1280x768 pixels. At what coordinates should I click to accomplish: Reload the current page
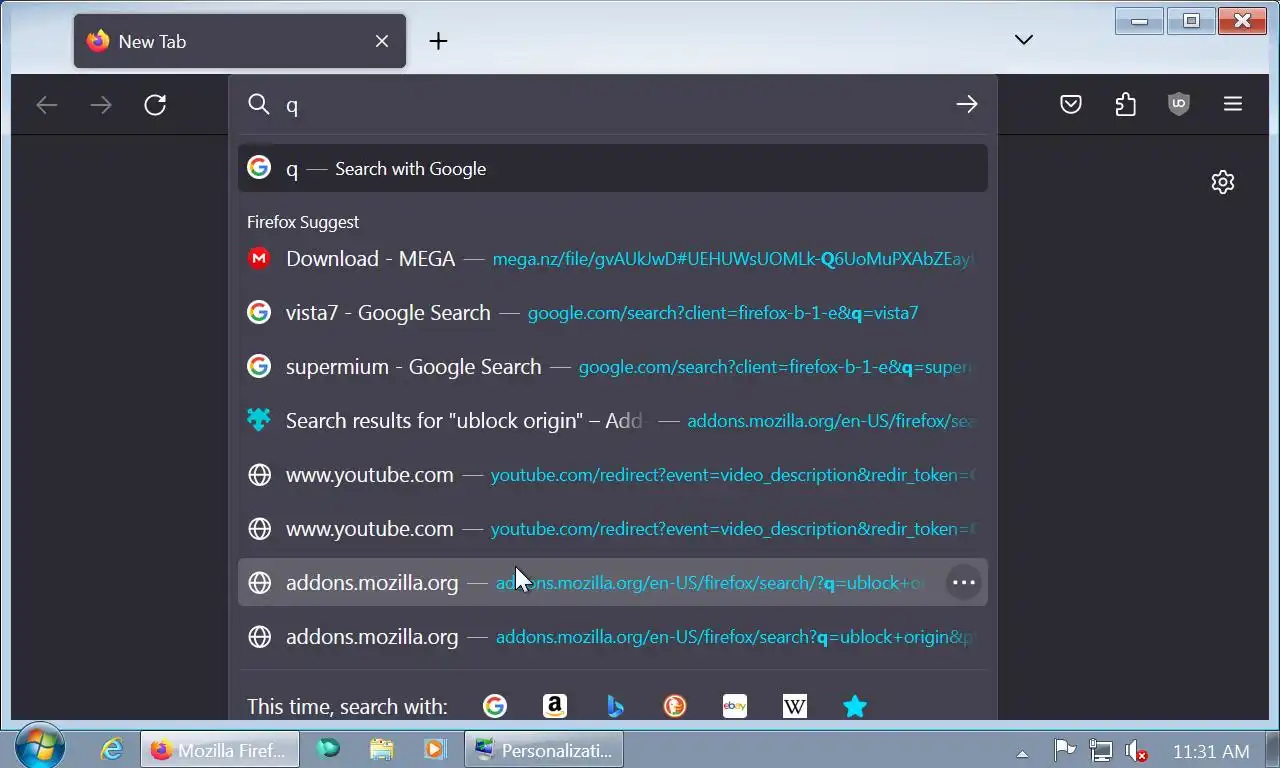tap(155, 105)
